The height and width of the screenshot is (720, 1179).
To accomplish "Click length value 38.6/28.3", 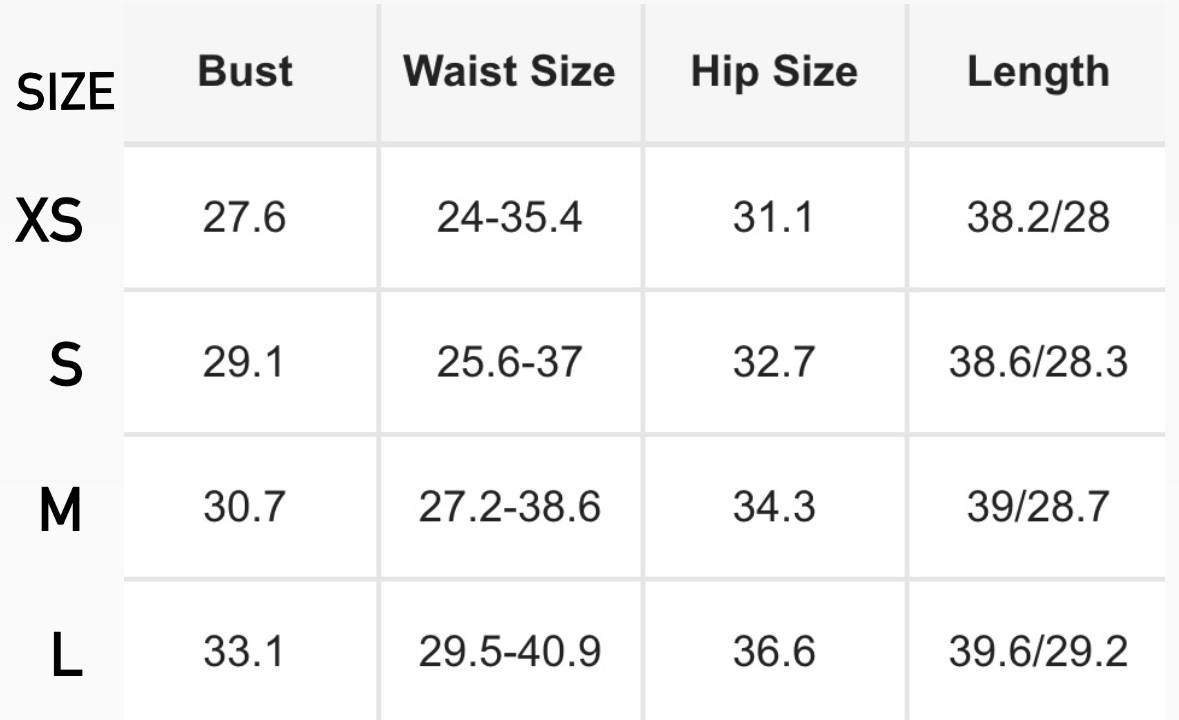I will [x=1038, y=362].
